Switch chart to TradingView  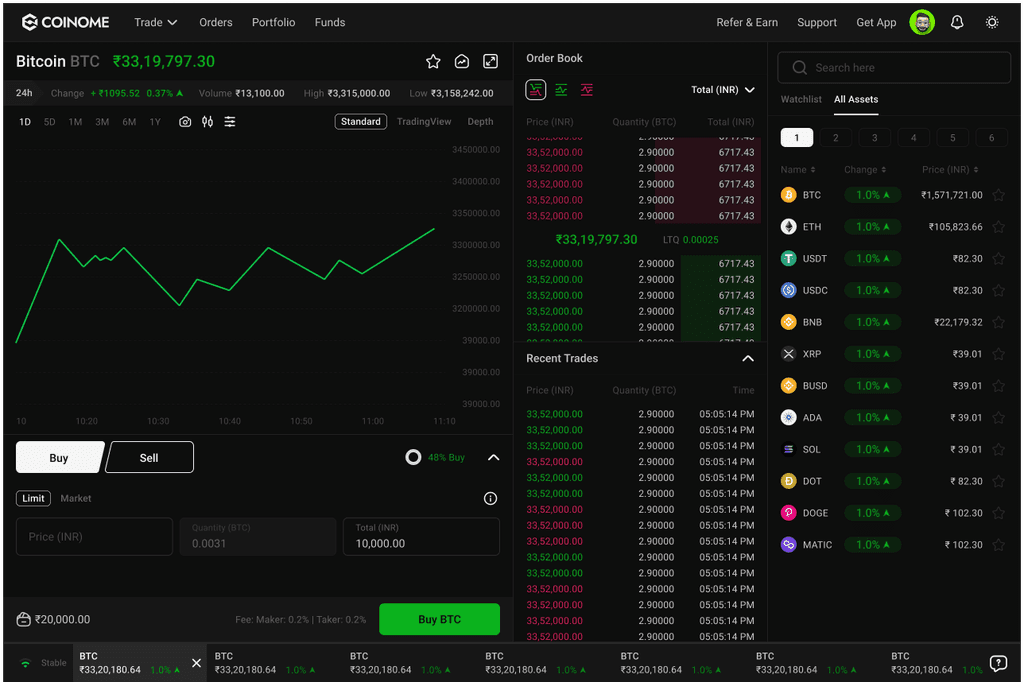click(x=424, y=122)
